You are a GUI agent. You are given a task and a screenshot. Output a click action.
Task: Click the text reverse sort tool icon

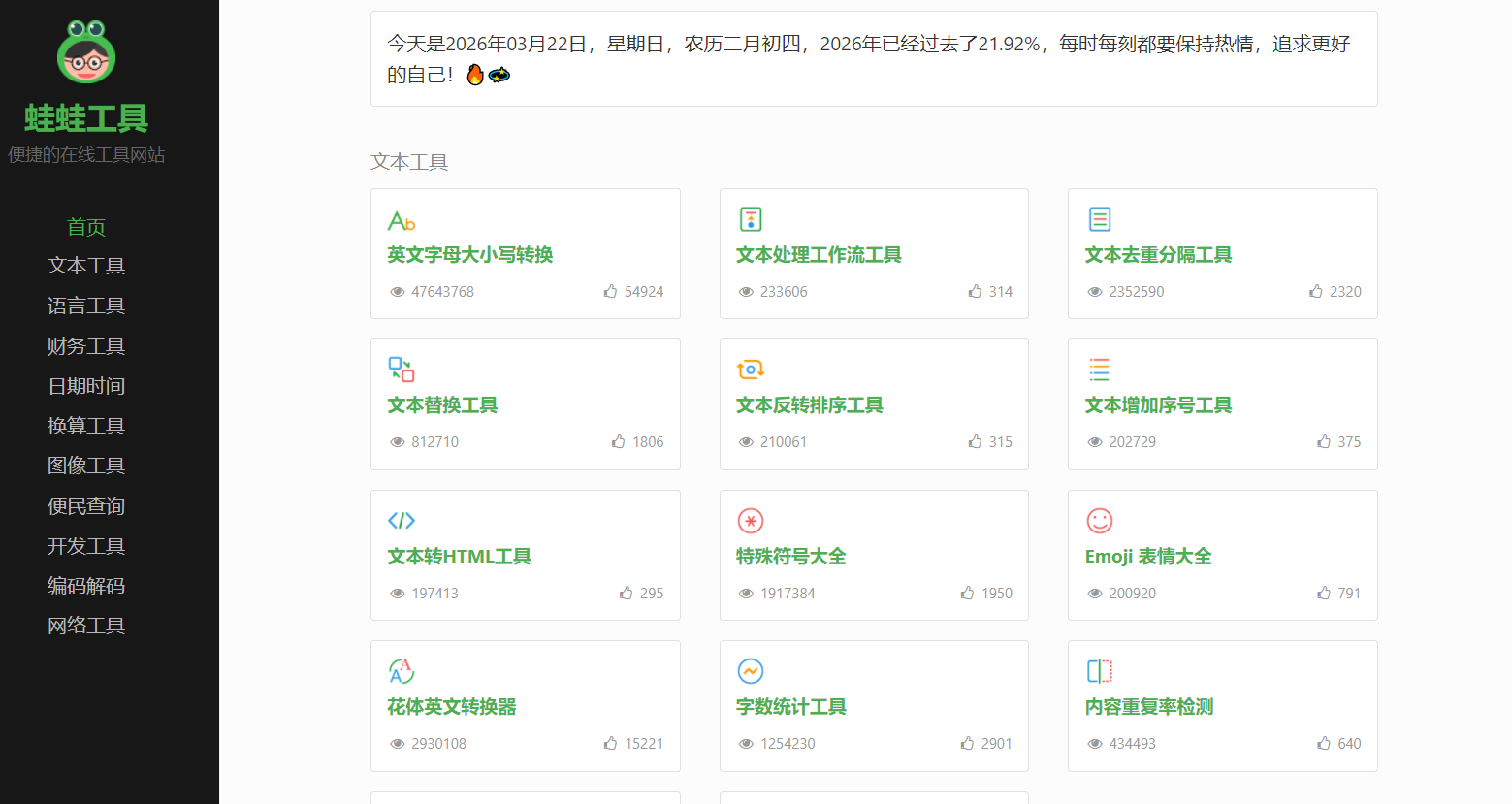(750, 370)
